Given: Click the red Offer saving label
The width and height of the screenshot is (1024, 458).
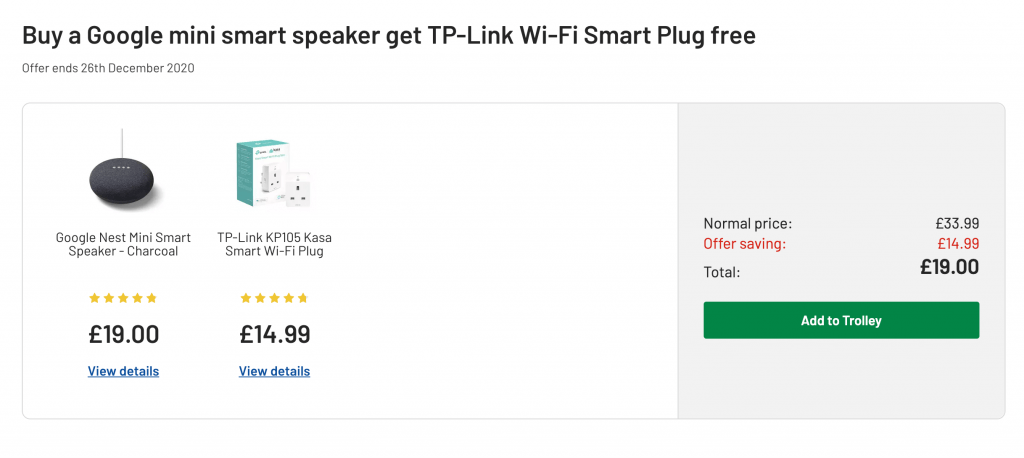Looking at the screenshot, I should pyautogui.click(x=745, y=244).
